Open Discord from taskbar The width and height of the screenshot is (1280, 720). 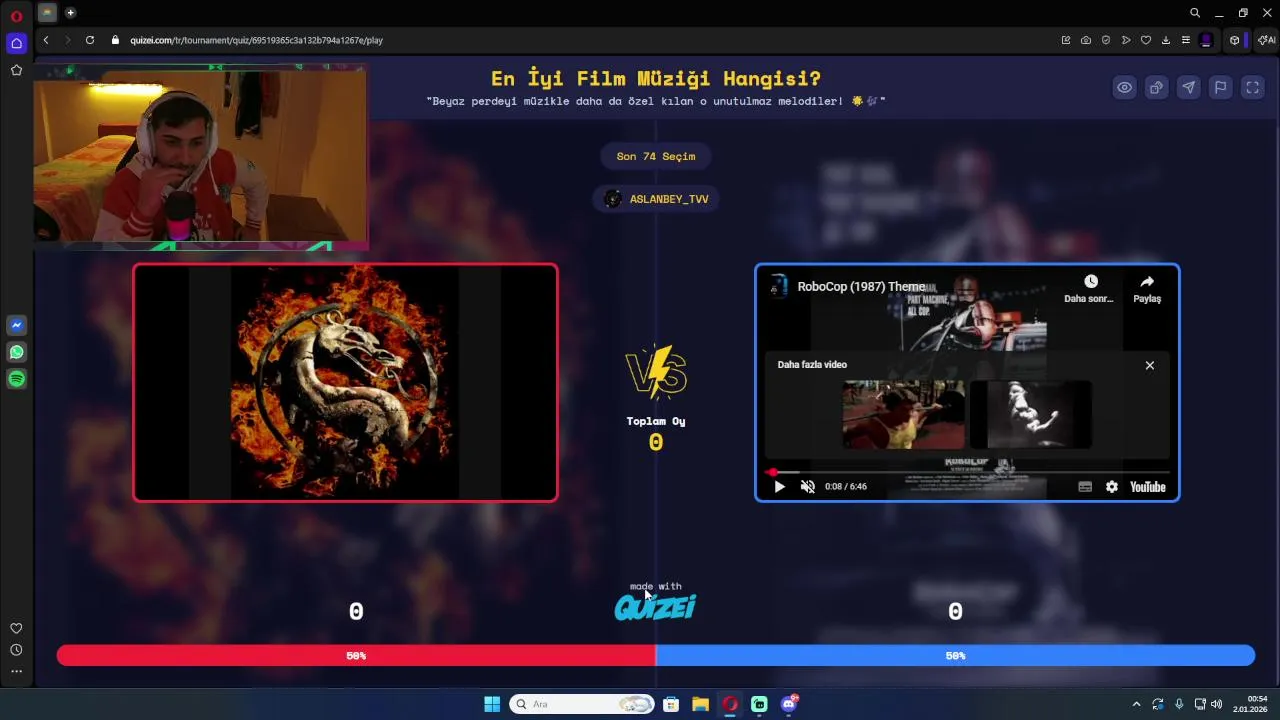(x=789, y=704)
